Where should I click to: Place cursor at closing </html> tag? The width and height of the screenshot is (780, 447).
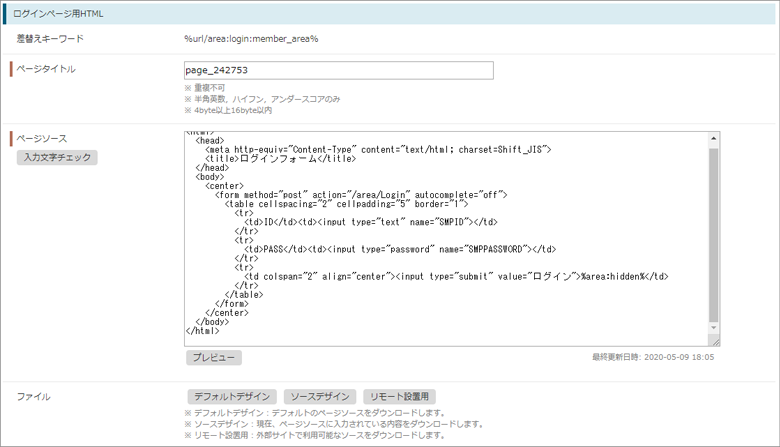203,331
